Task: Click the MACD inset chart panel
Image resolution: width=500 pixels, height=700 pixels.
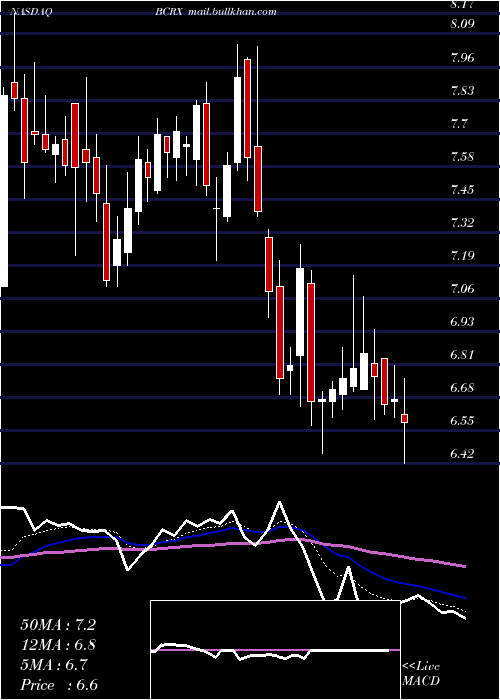Action: tap(275, 650)
